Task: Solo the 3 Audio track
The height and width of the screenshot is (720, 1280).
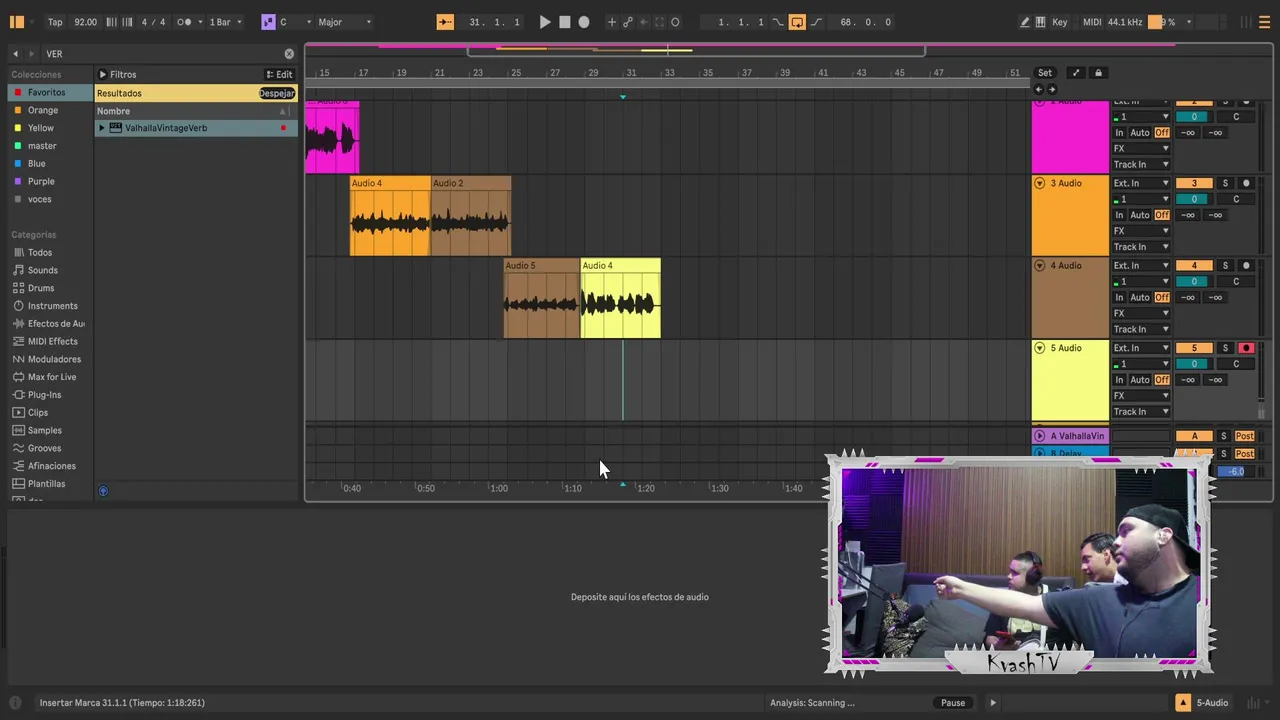Action: (x=1225, y=183)
